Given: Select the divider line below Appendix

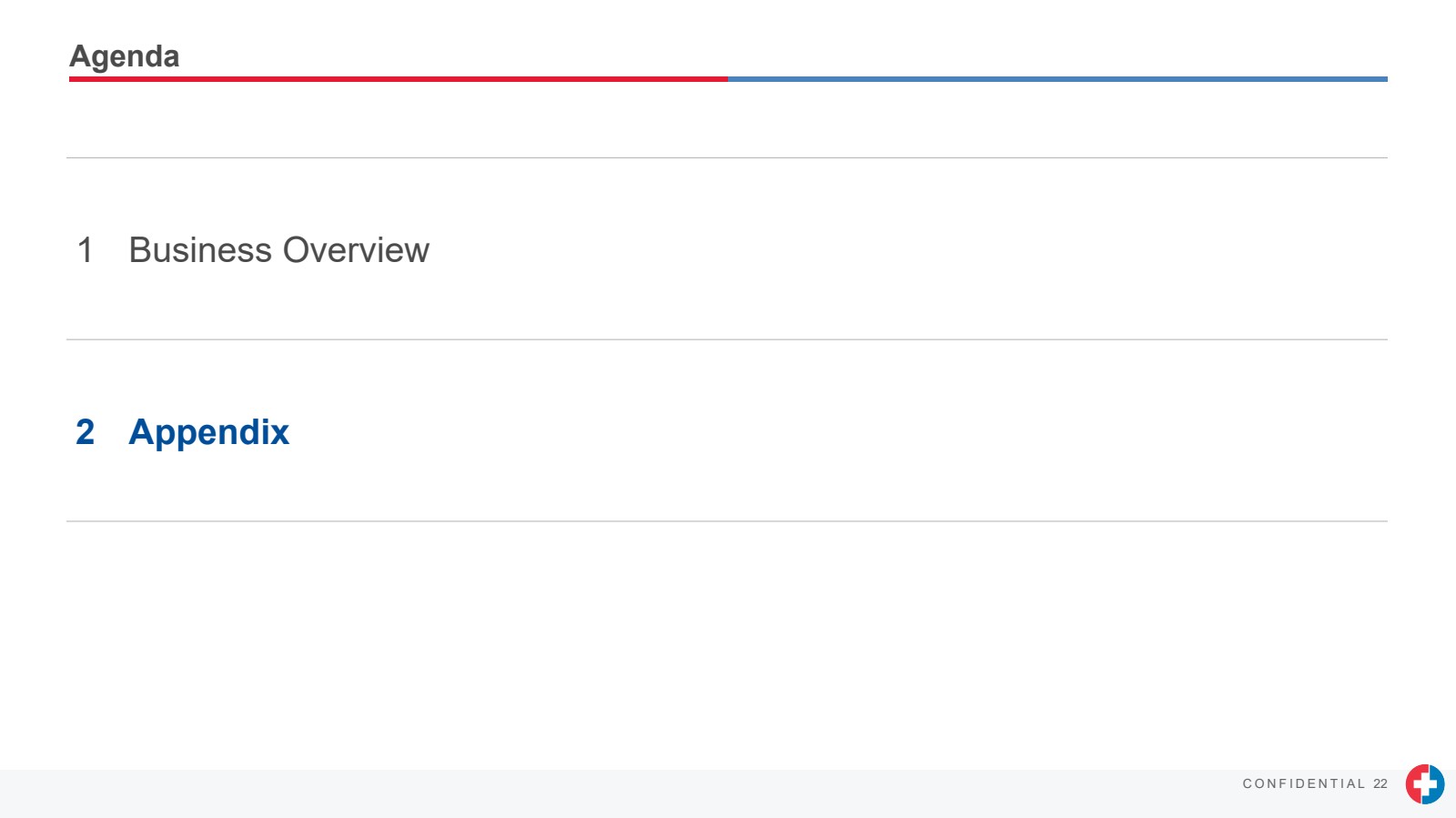Looking at the screenshot, I should coord(726,521).
